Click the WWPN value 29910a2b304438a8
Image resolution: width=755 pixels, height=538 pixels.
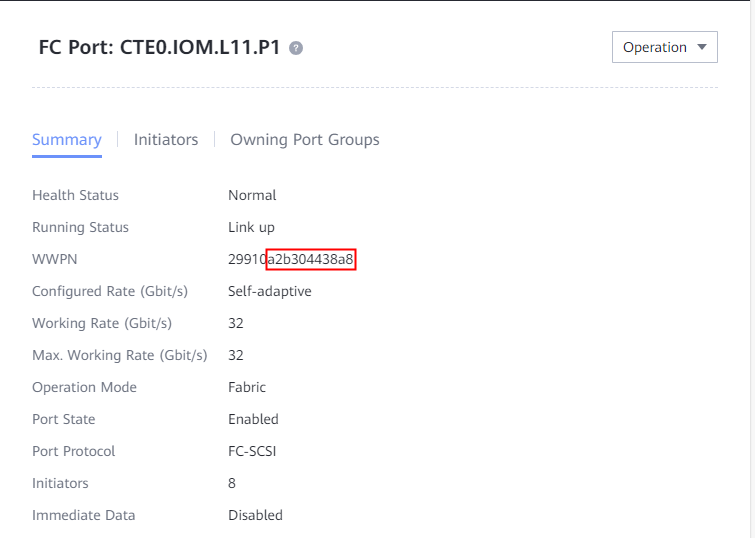coord(291,260)
